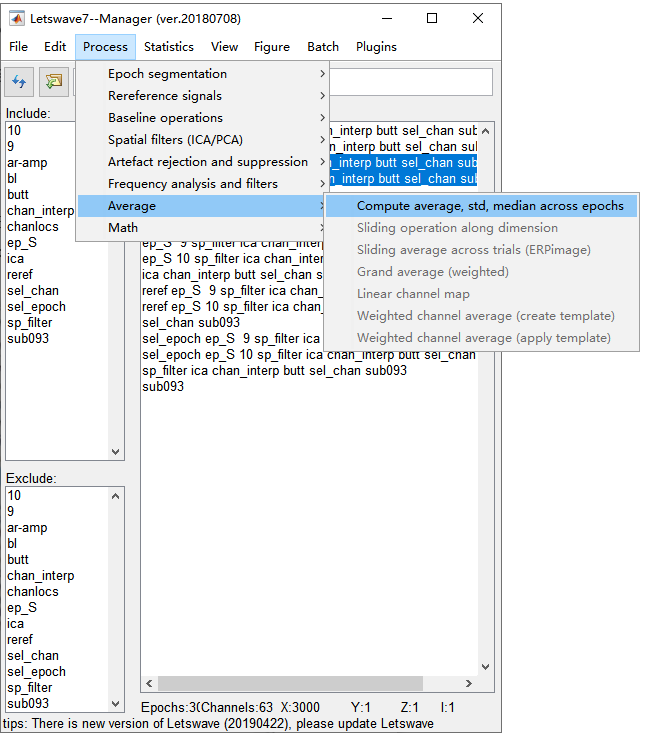The height and width of the screenshot is (733, 649).
Task: Expand the Math submenu
Action: (x=202, y=228)
